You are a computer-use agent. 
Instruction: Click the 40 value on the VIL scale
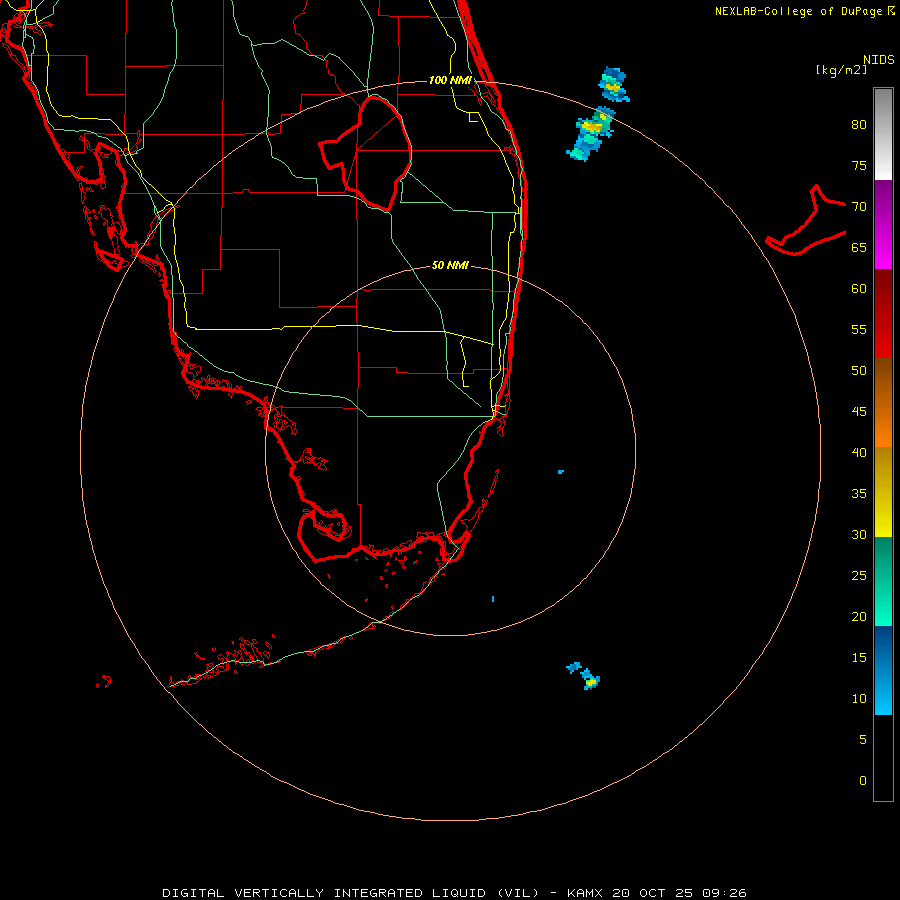[859, 452]
